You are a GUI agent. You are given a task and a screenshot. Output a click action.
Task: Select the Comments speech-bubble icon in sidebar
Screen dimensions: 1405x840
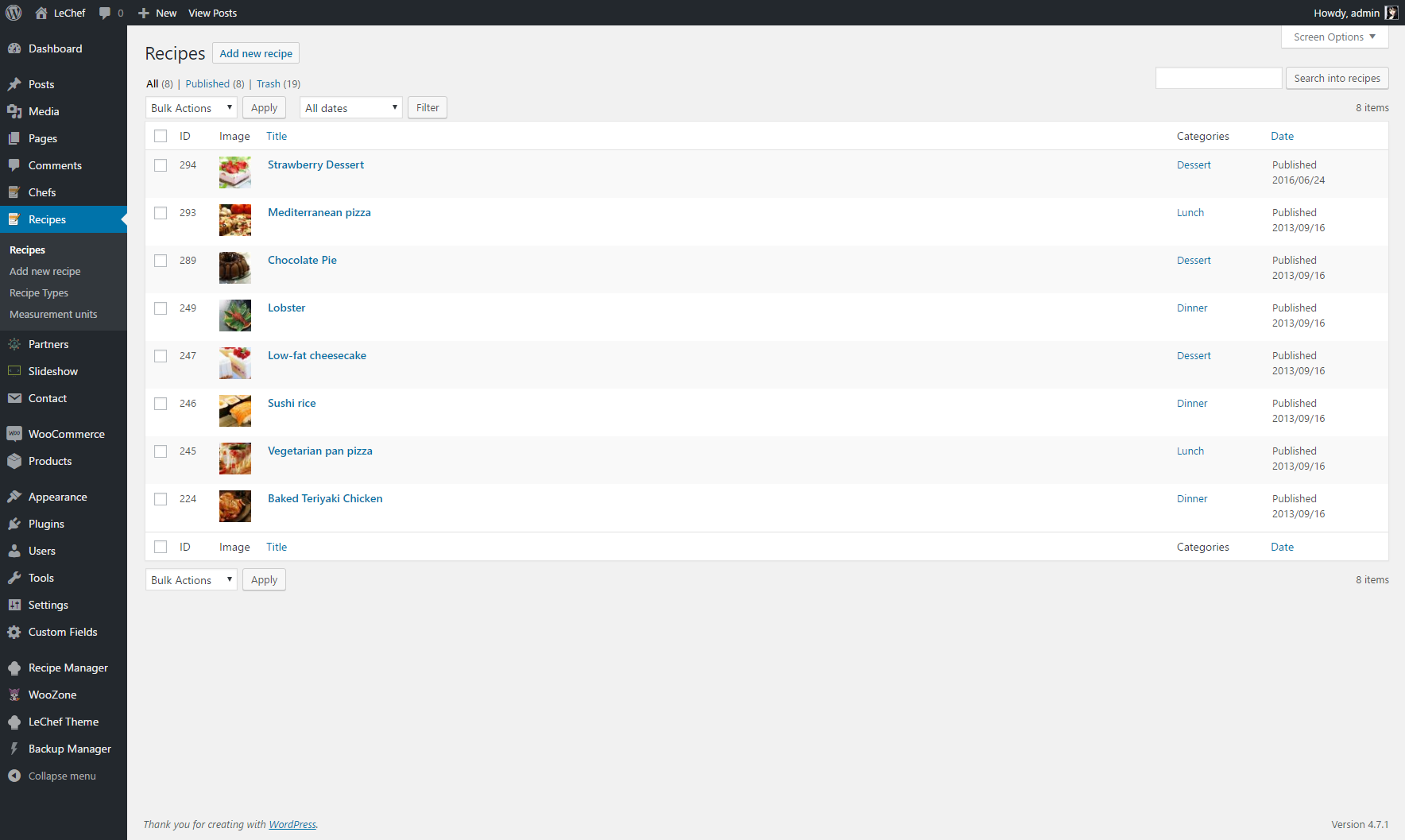click(16, 165)
